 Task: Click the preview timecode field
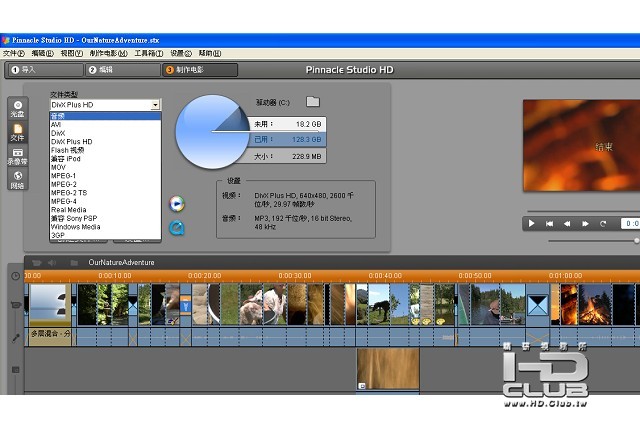[x=630, y=224]
